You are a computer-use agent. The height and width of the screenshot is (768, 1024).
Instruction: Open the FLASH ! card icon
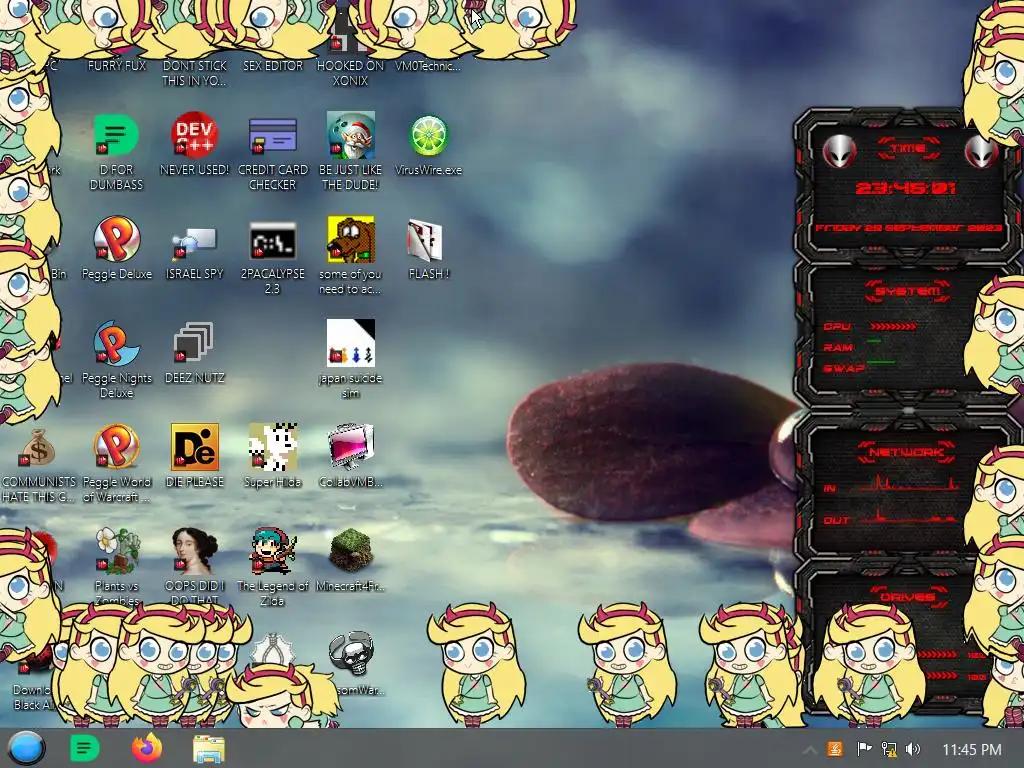tap(425, 240)
